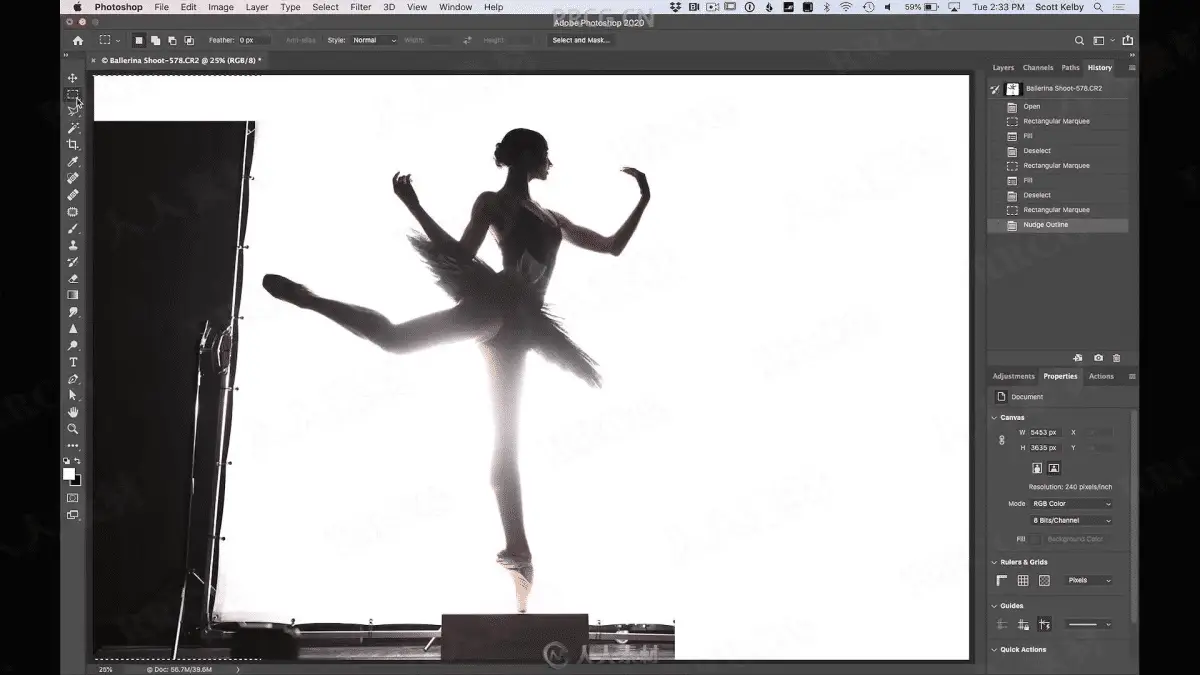
Task: Delete current history state trash icon
Action: pyautogui.click(x=1116, y=358)
